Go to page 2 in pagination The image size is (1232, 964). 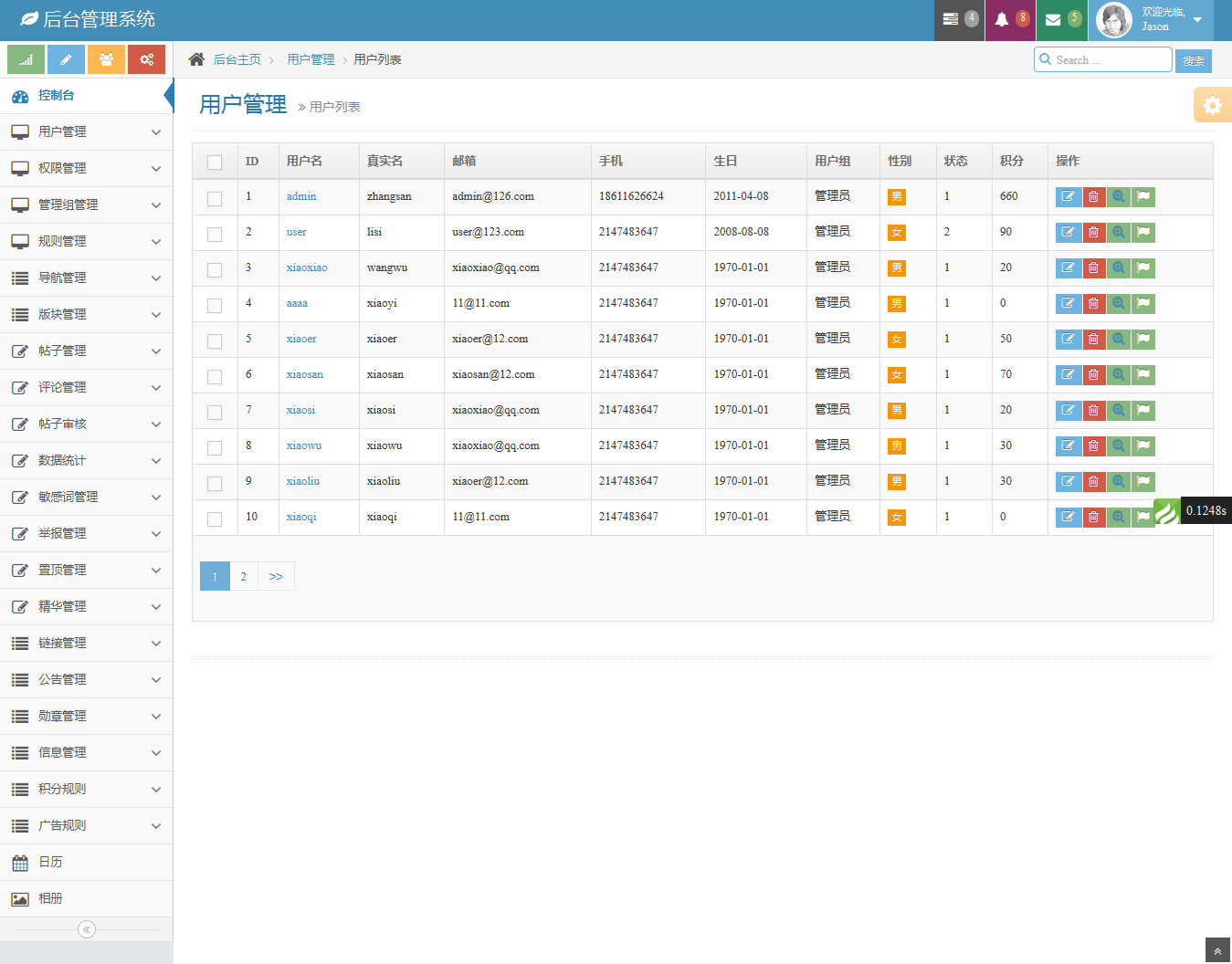point(244,577)
